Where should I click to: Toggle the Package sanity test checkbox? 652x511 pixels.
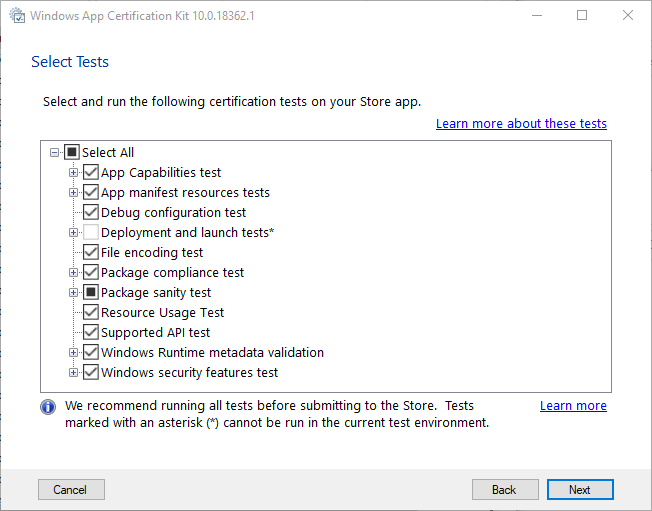coord(91,292)
